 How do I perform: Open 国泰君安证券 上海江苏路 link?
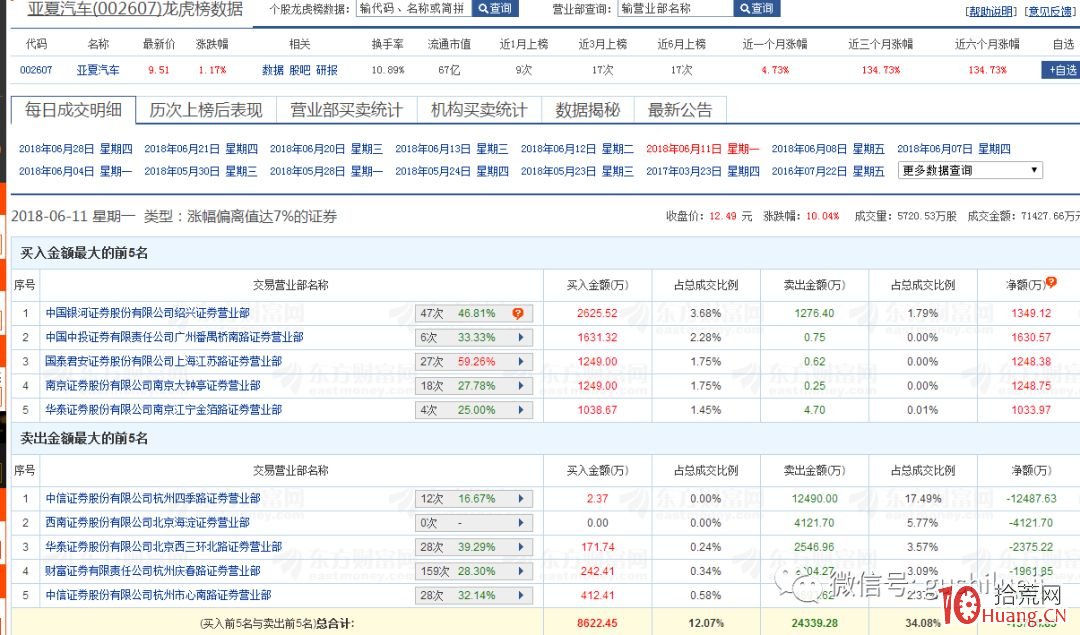point(163,361)
